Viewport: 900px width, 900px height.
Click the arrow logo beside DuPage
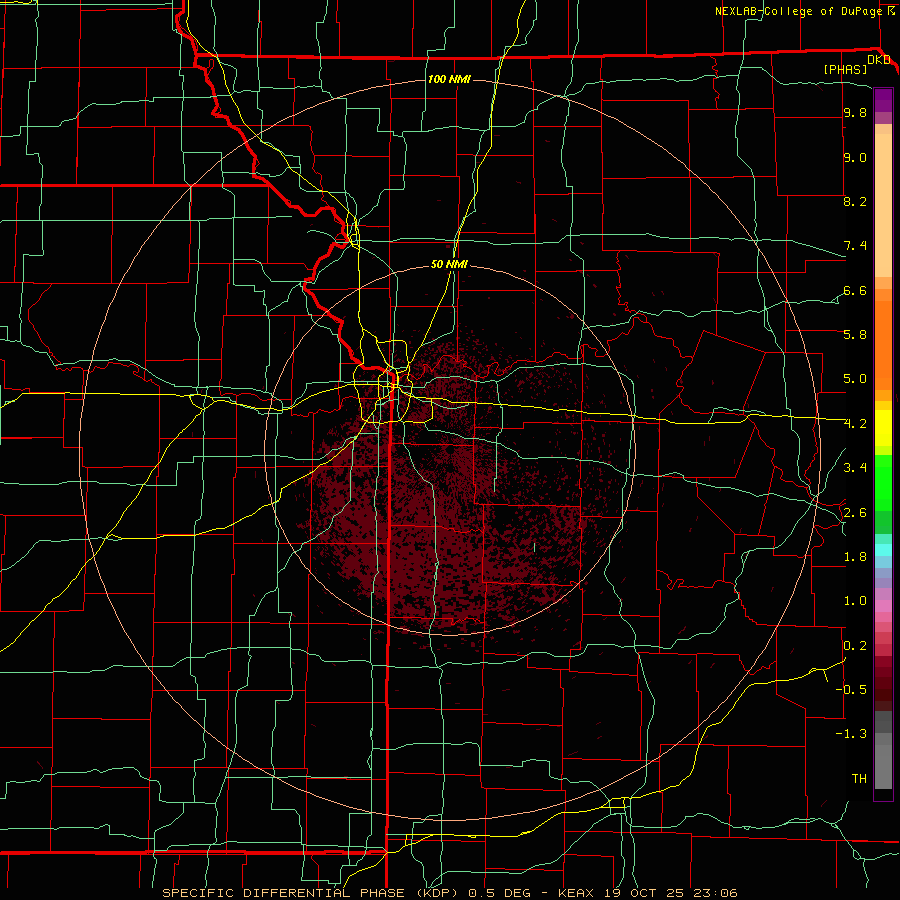pos(891,10)
